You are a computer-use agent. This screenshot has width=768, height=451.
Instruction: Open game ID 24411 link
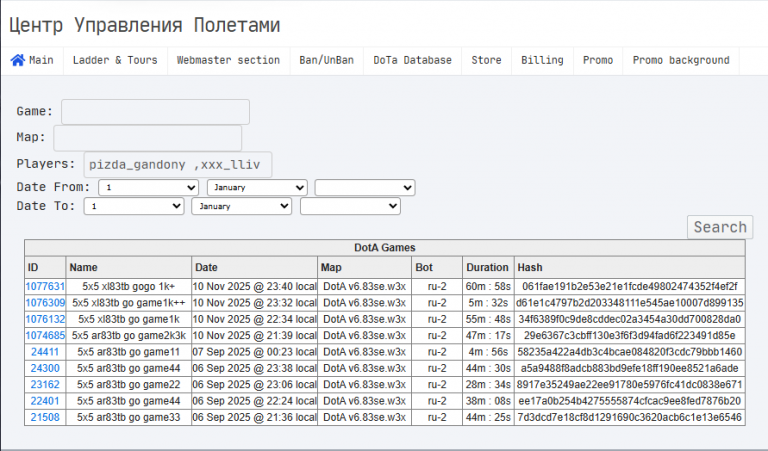(45, 352)
